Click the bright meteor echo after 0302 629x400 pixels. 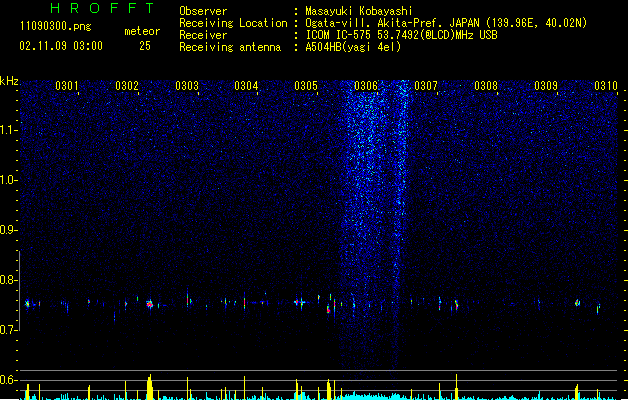tap(150, 304)
